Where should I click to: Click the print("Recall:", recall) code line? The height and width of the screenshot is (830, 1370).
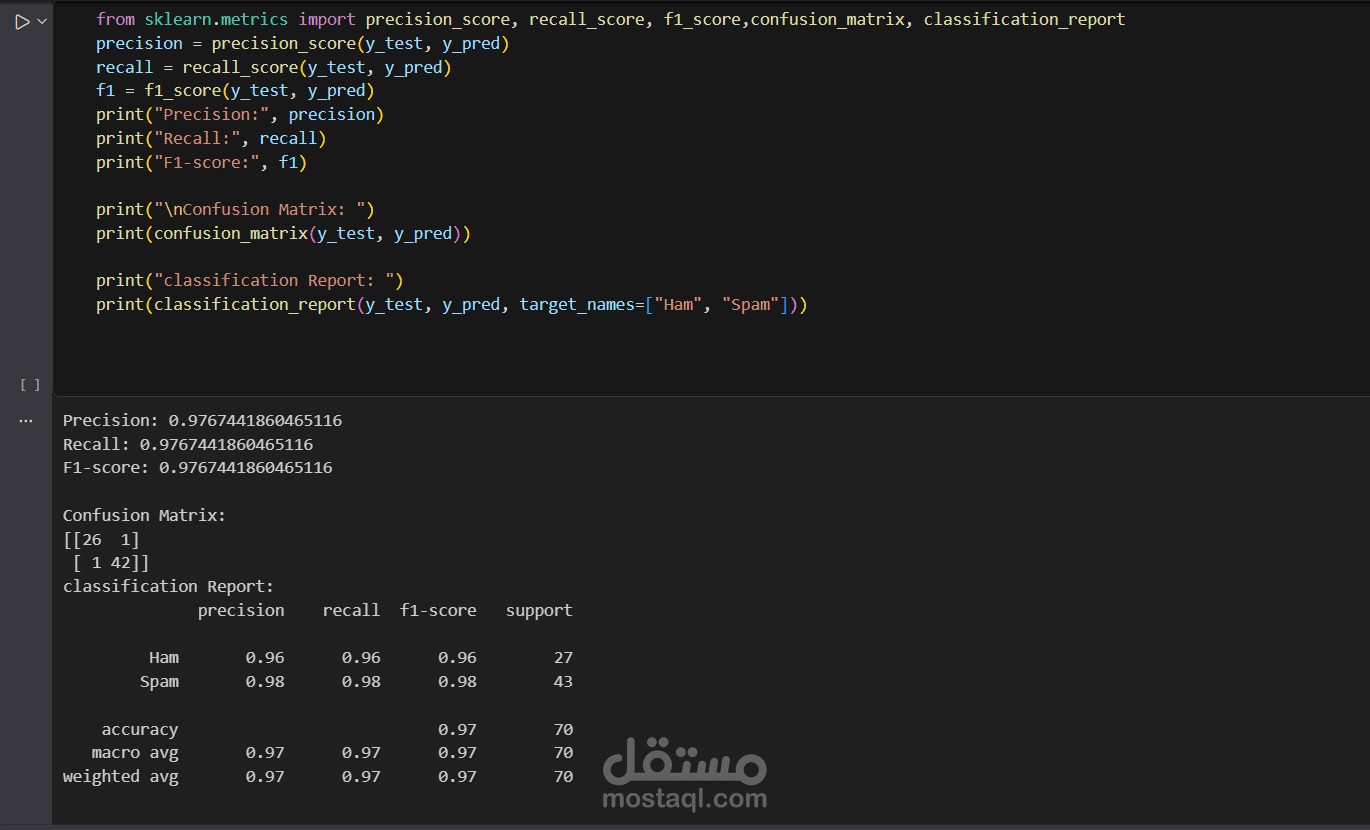coord(211,138)
